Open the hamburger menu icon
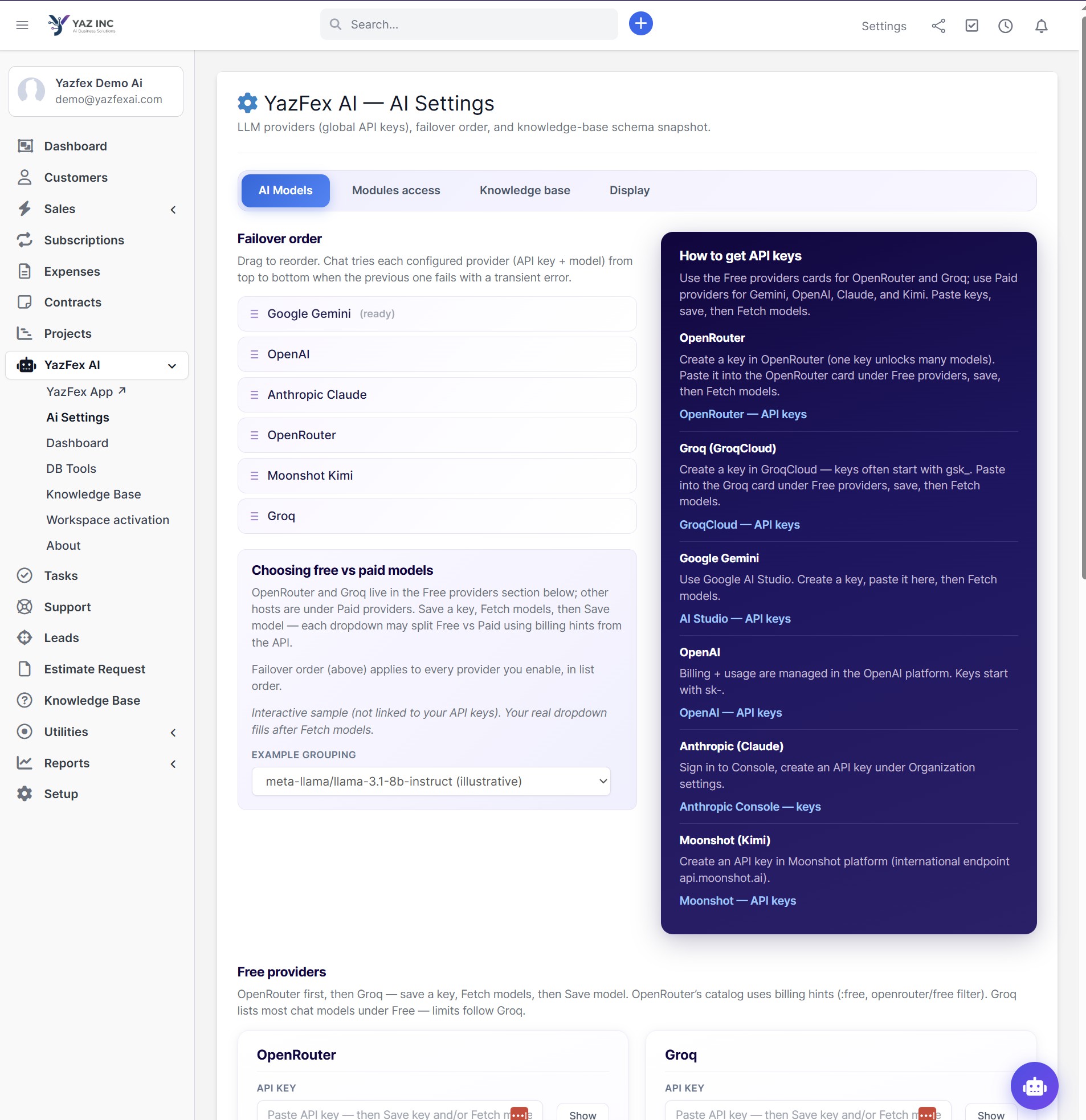 tap(22, 25)
